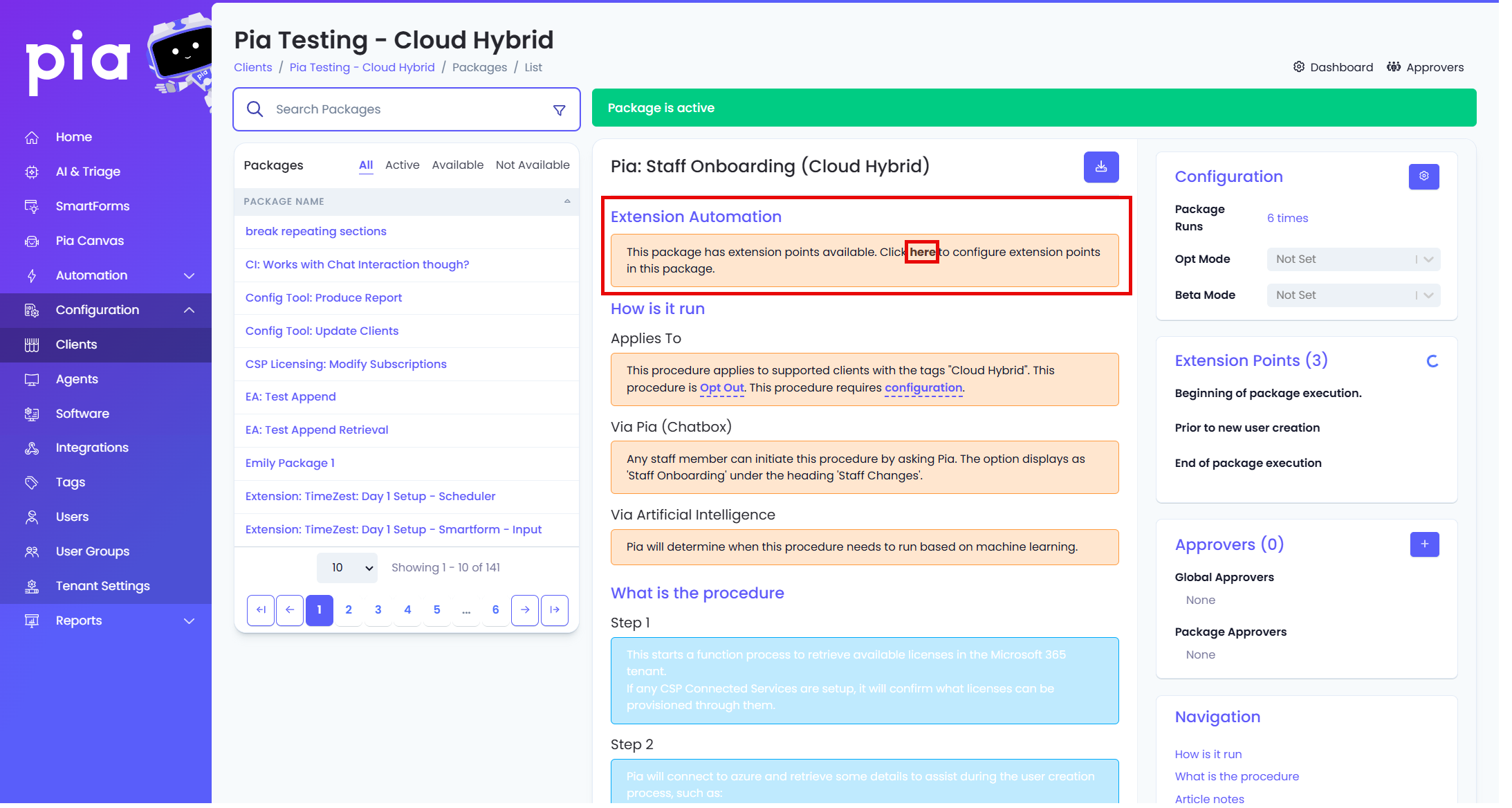The image size is (1512, 808).
Task: Go to next packages page
Action: click(x=525, y=610)
